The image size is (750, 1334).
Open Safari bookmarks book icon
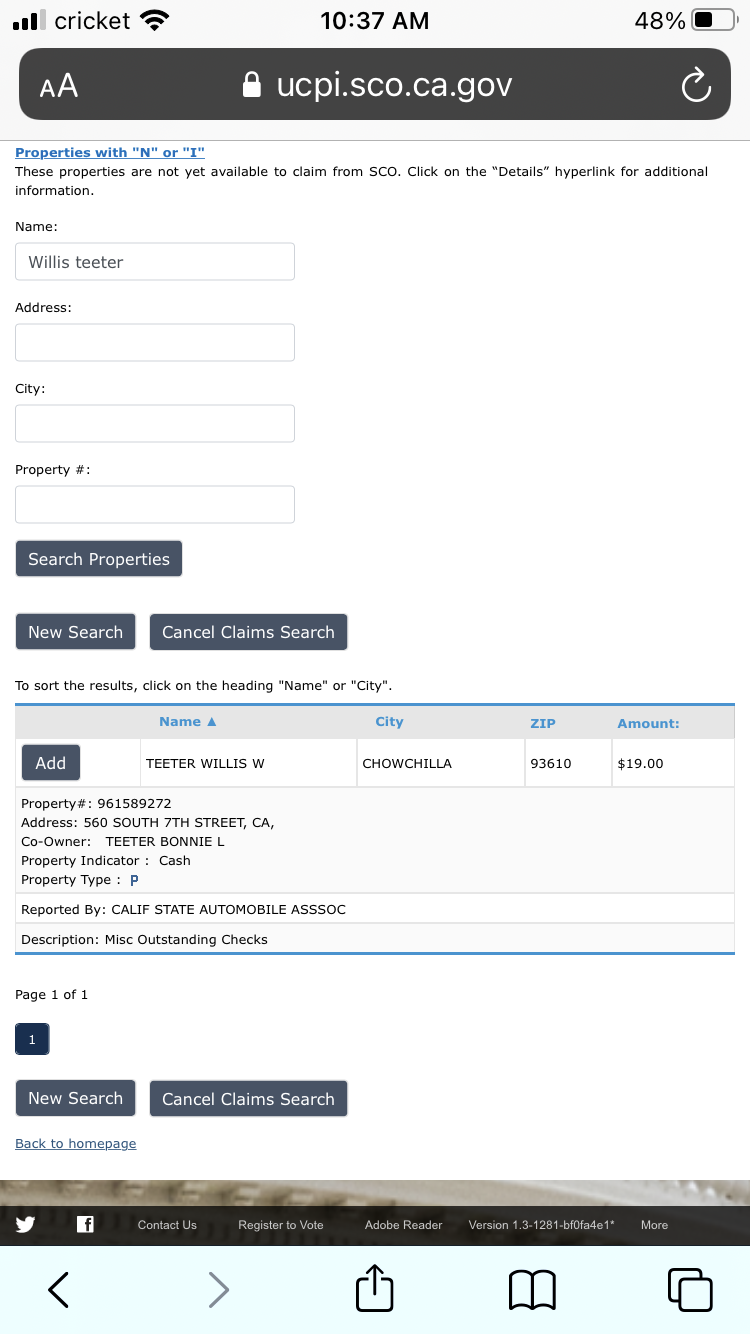tap(532, 1290)
